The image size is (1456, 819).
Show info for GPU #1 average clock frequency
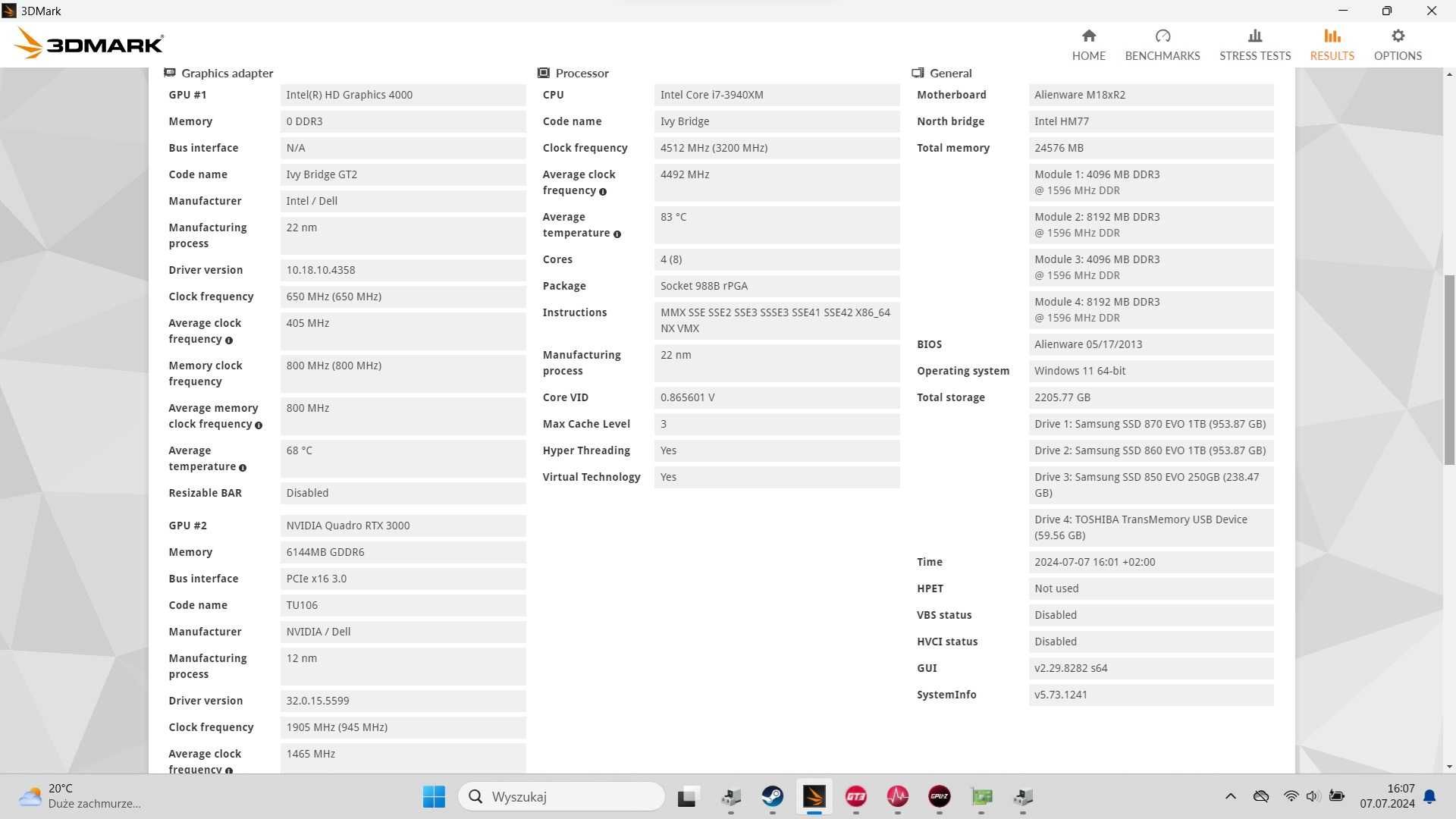coord(229,340)
